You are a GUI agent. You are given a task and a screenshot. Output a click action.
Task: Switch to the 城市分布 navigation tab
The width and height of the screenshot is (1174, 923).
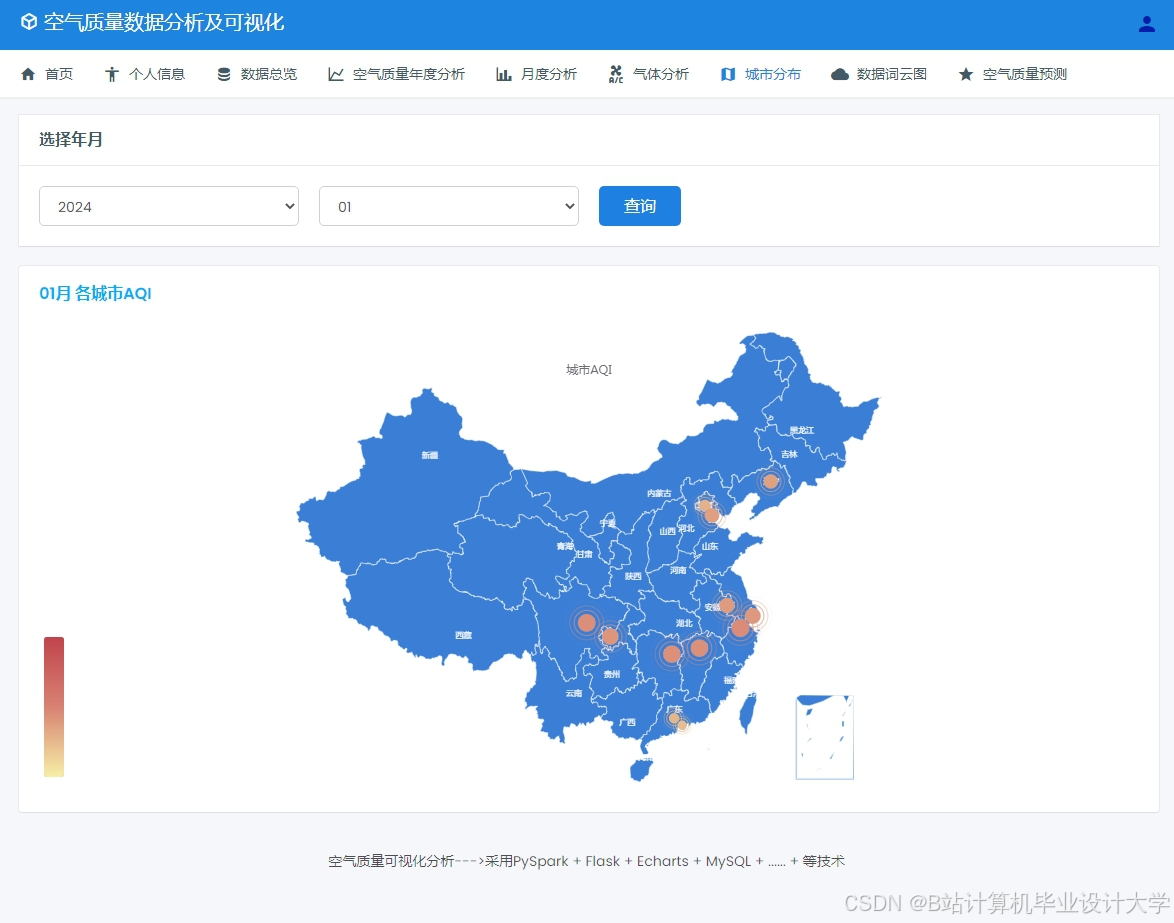pos(761,73)
